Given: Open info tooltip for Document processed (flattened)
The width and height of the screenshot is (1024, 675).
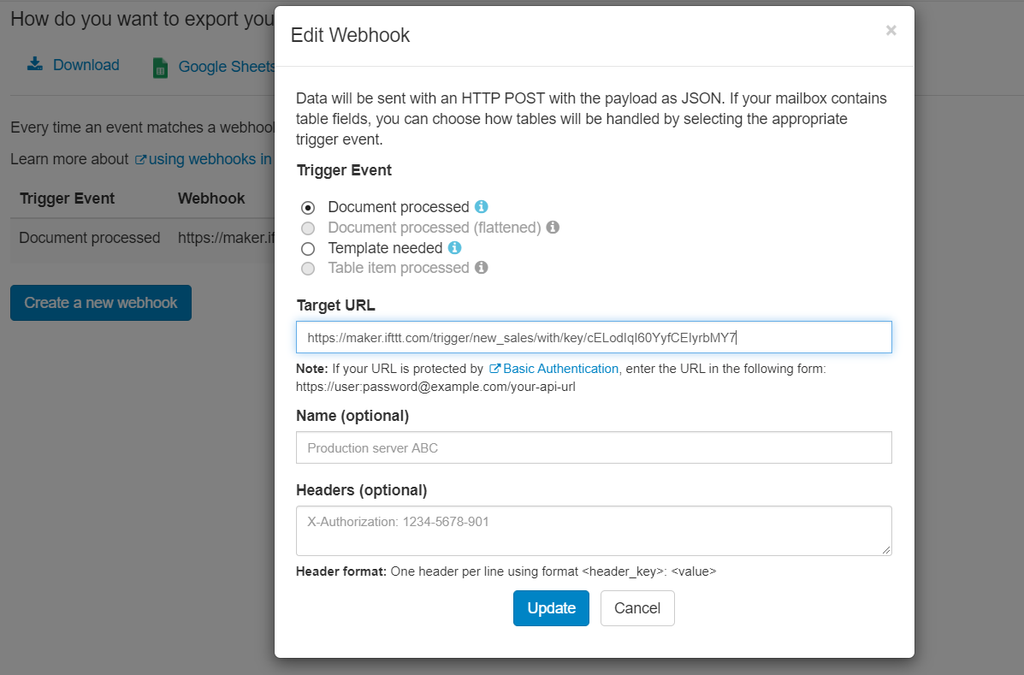Looking at the screenshot, I should pos(552,227).
